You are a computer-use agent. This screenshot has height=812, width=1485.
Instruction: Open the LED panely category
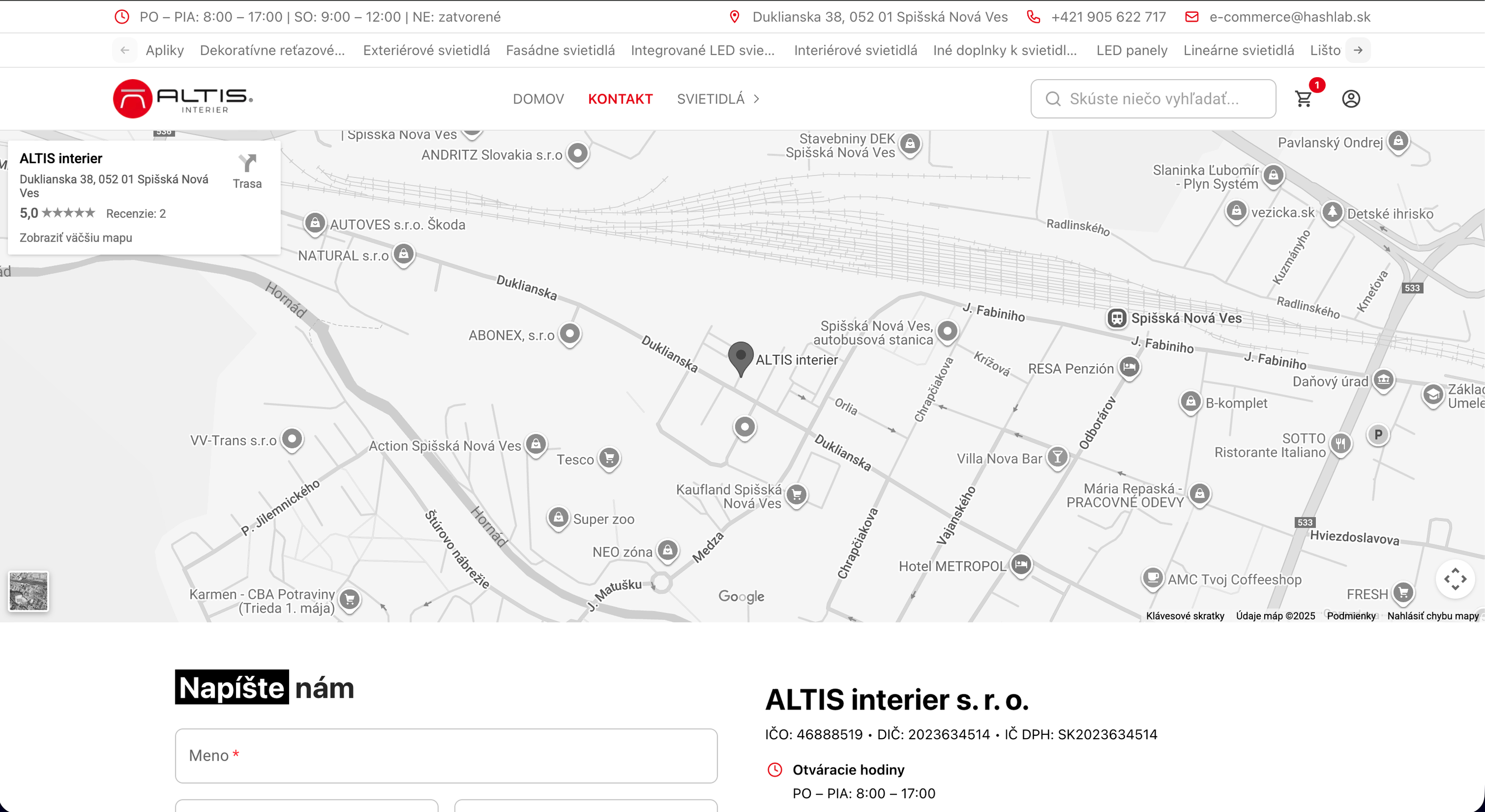[x=1132, y=50]
